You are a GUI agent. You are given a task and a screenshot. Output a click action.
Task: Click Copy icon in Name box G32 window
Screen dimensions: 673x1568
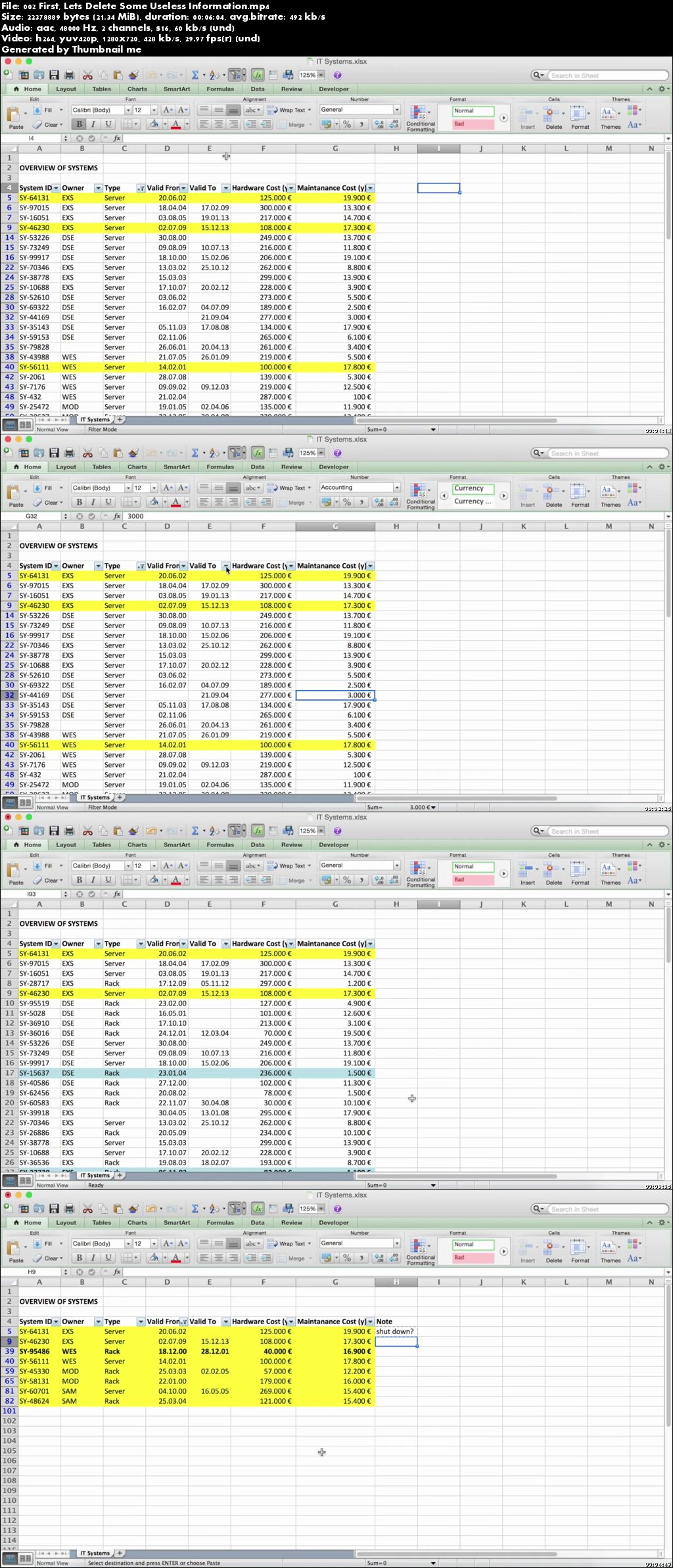[103, 453]
